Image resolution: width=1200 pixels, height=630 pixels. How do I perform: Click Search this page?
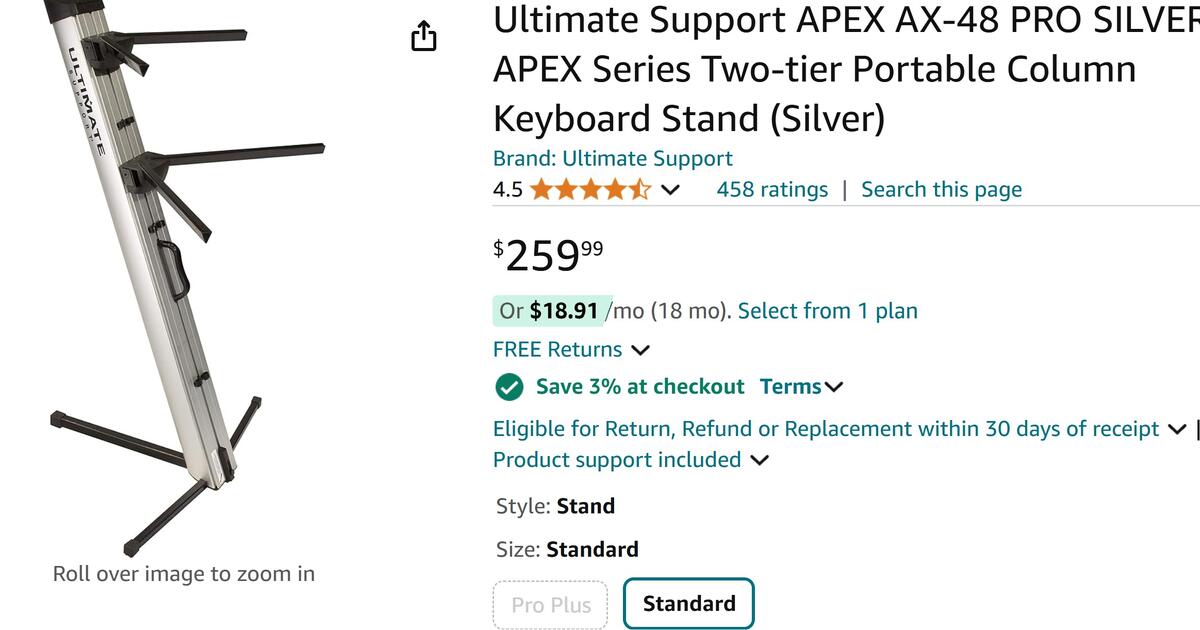941,189
